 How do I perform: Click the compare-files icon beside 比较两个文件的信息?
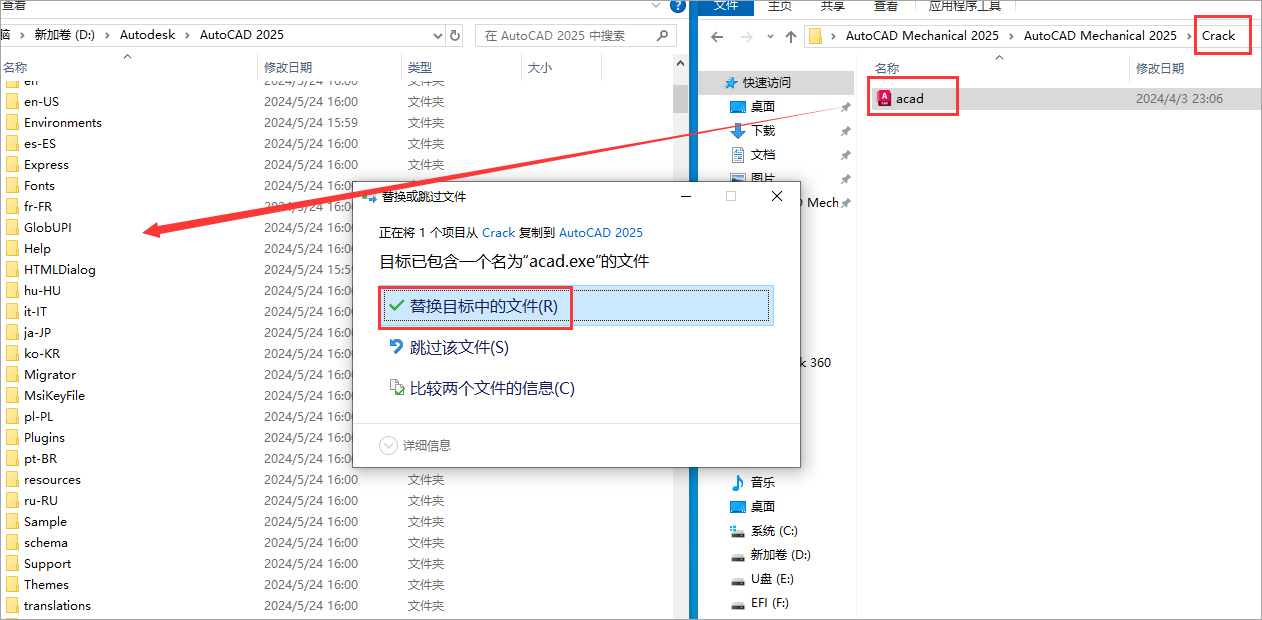coord(397,388)
